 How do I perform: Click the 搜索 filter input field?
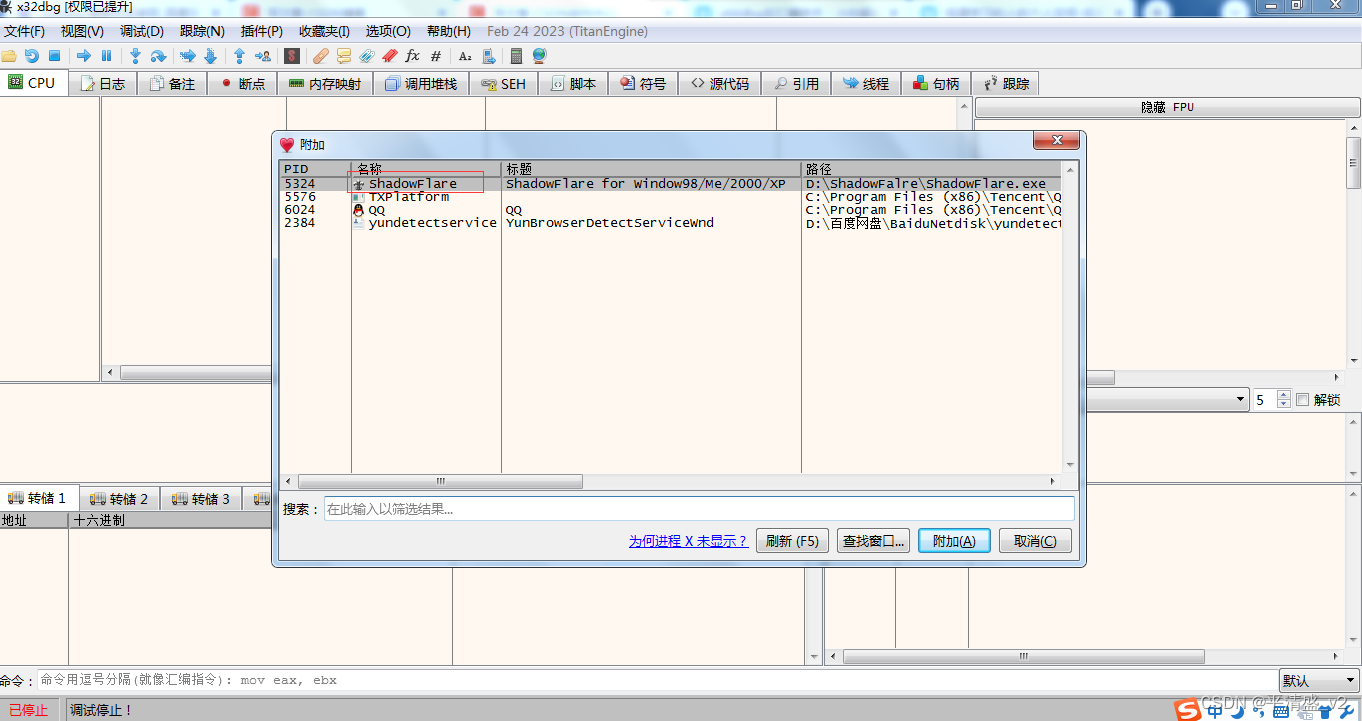tap(699, 509)
